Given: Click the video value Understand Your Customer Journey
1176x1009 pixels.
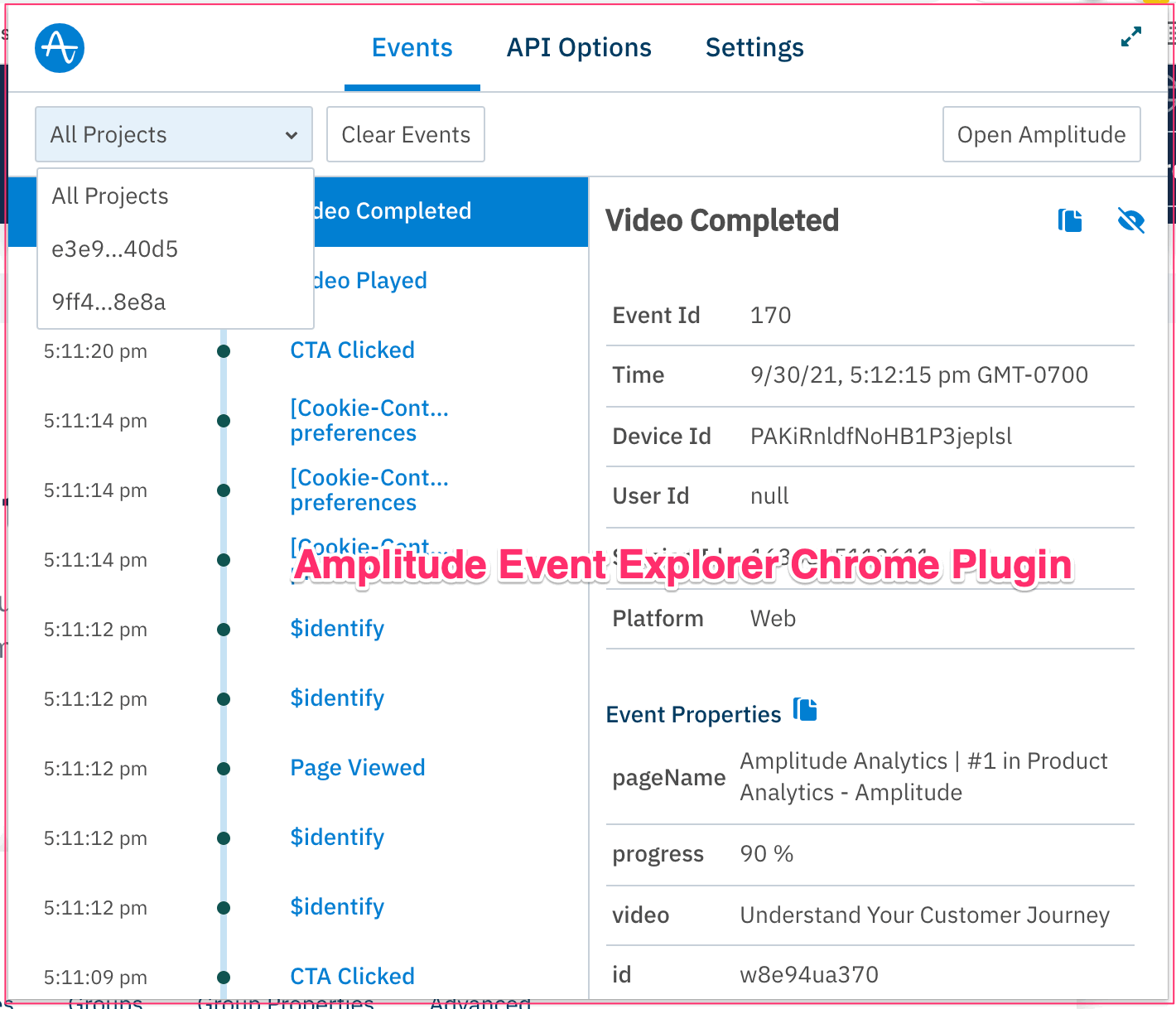Looking at the screenshot, I should click(925, 915).
